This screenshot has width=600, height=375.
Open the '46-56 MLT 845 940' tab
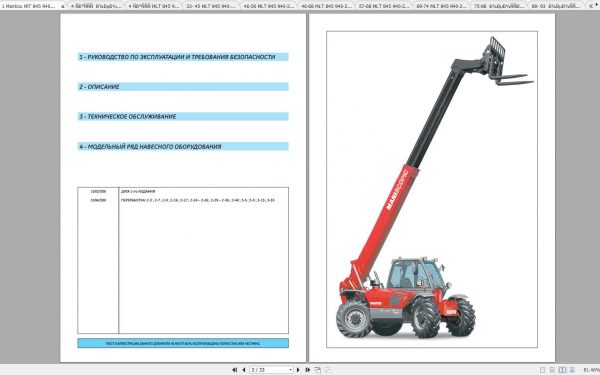[x=269, y=6]
